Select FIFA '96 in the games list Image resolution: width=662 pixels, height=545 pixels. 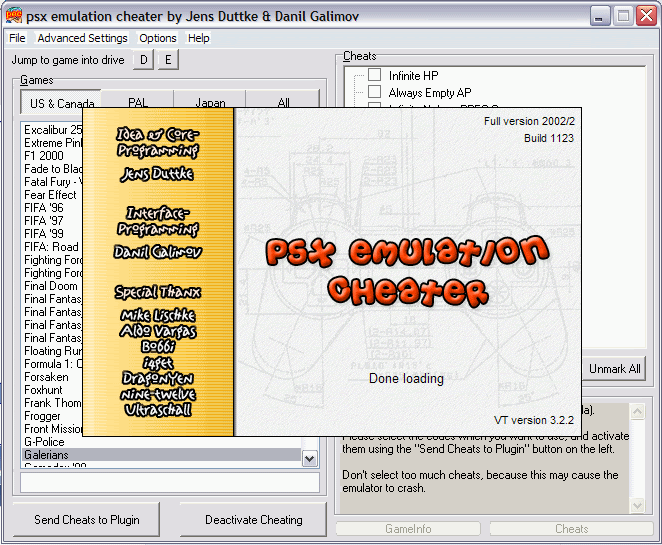pyautogui.click(x=43, y=208)
